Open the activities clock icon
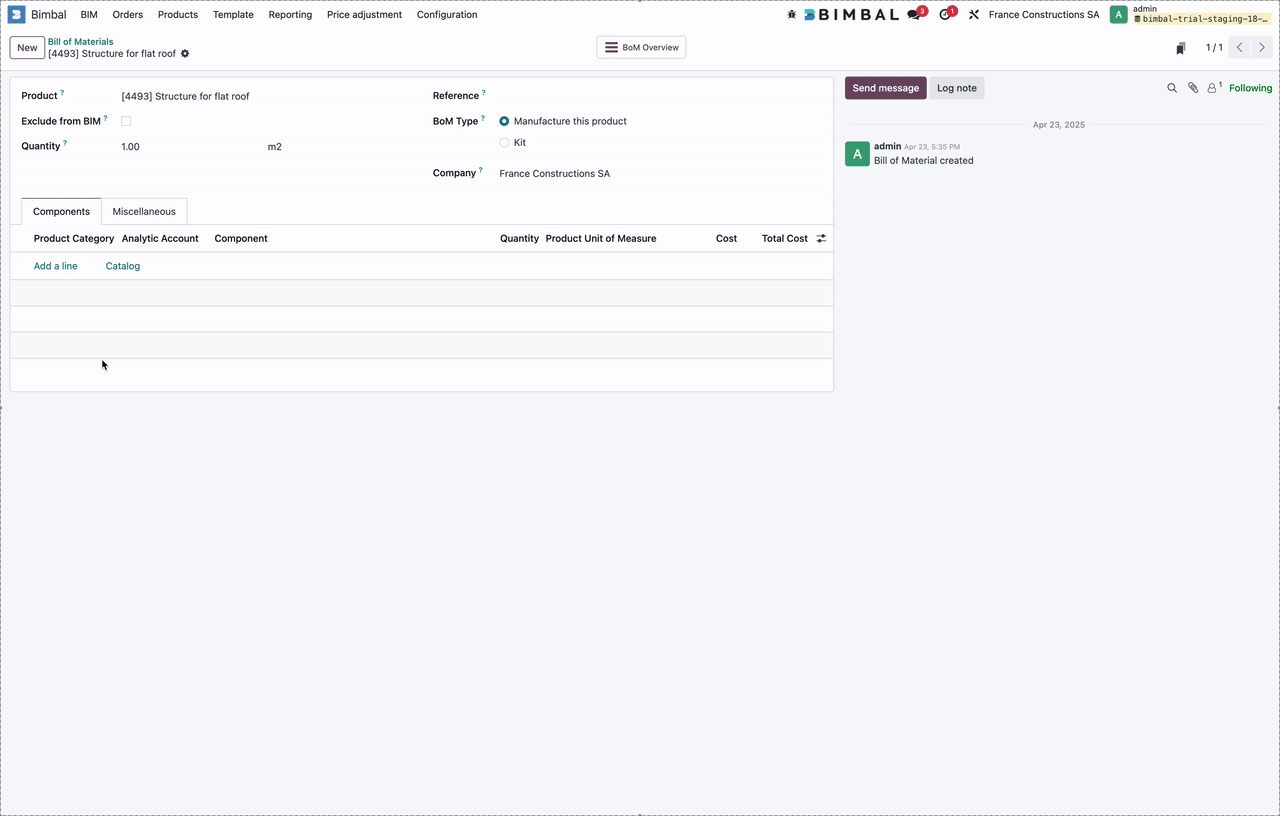 pos(945,15)
